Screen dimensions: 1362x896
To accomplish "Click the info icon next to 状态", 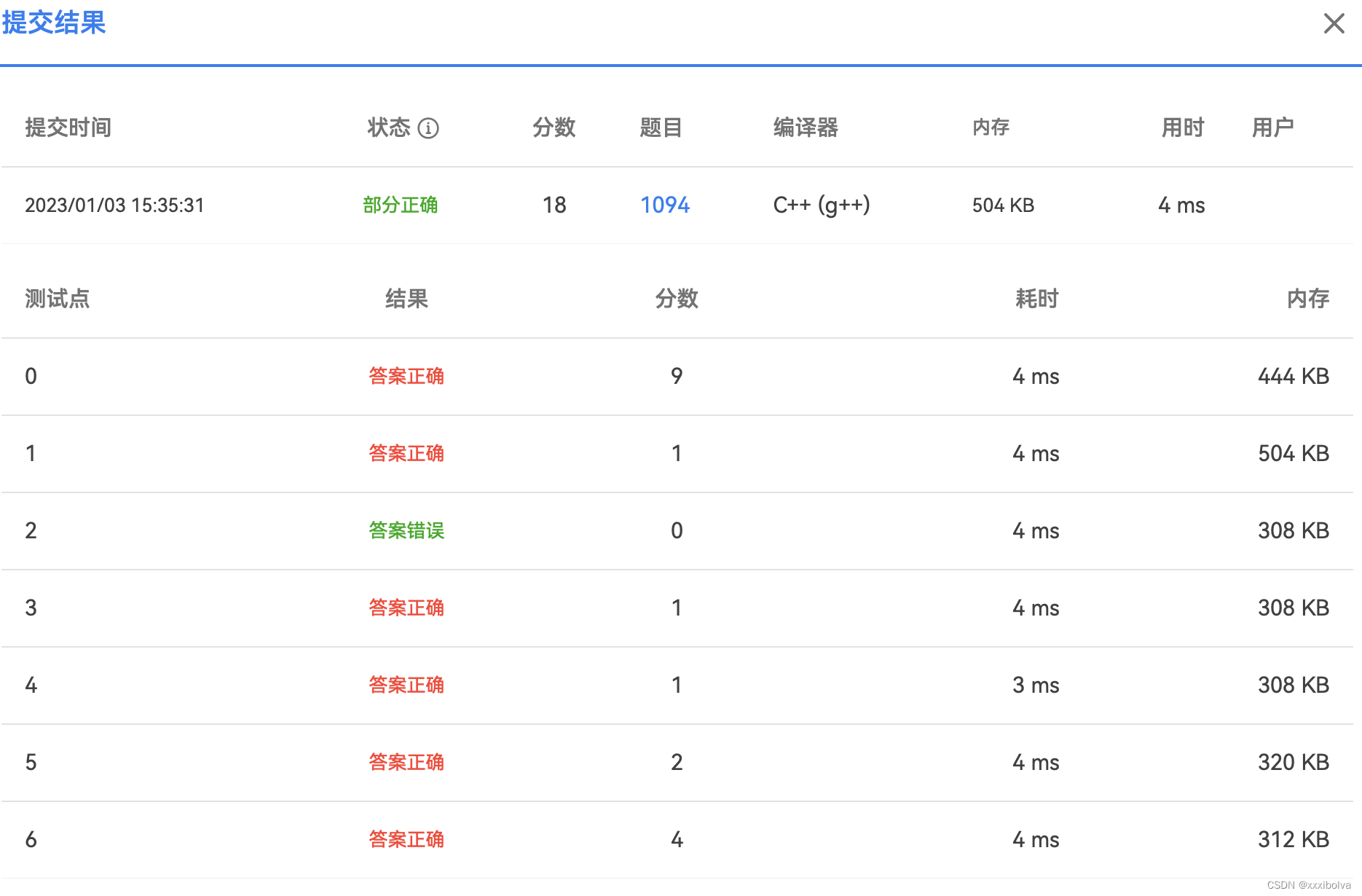I will pos(428,128).
